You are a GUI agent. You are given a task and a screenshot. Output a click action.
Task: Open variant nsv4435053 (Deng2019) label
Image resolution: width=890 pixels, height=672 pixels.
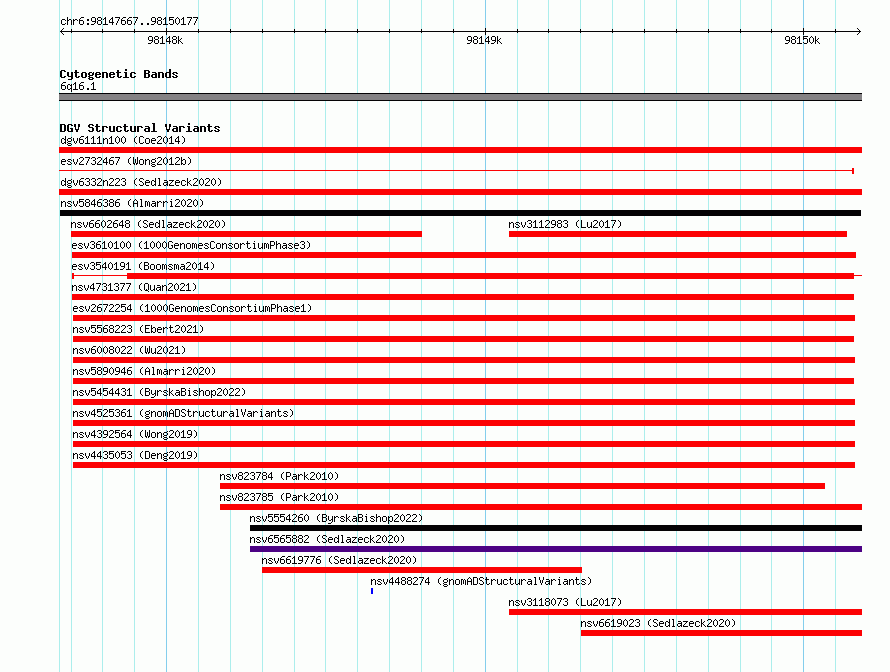click(x=135, y=455)
